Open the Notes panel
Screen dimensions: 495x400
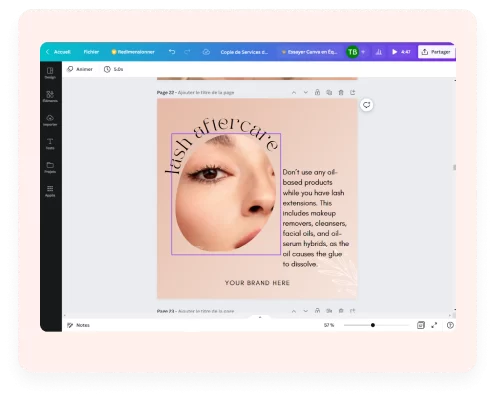tap(78, 325)
